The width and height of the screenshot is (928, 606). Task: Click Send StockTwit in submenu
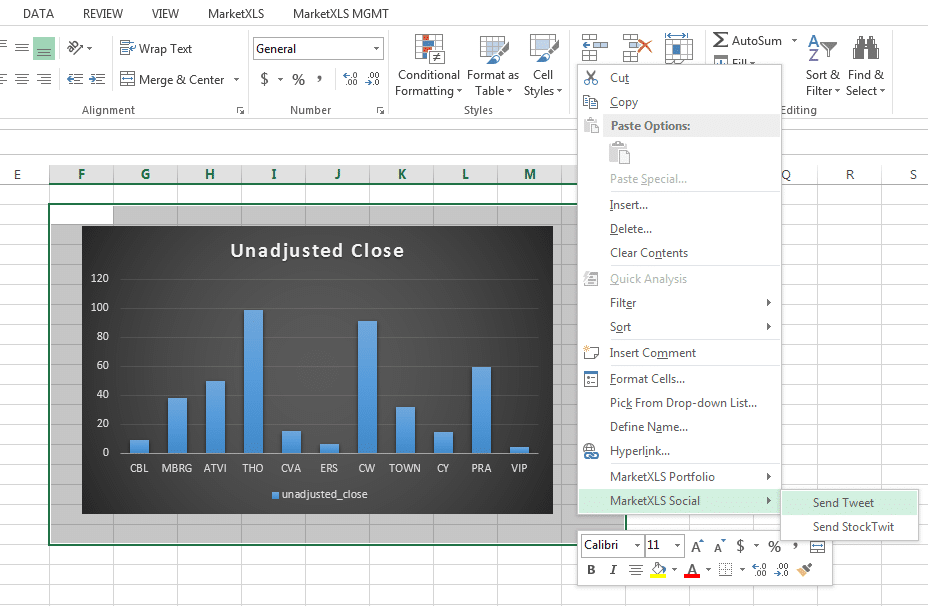(850, 527)
